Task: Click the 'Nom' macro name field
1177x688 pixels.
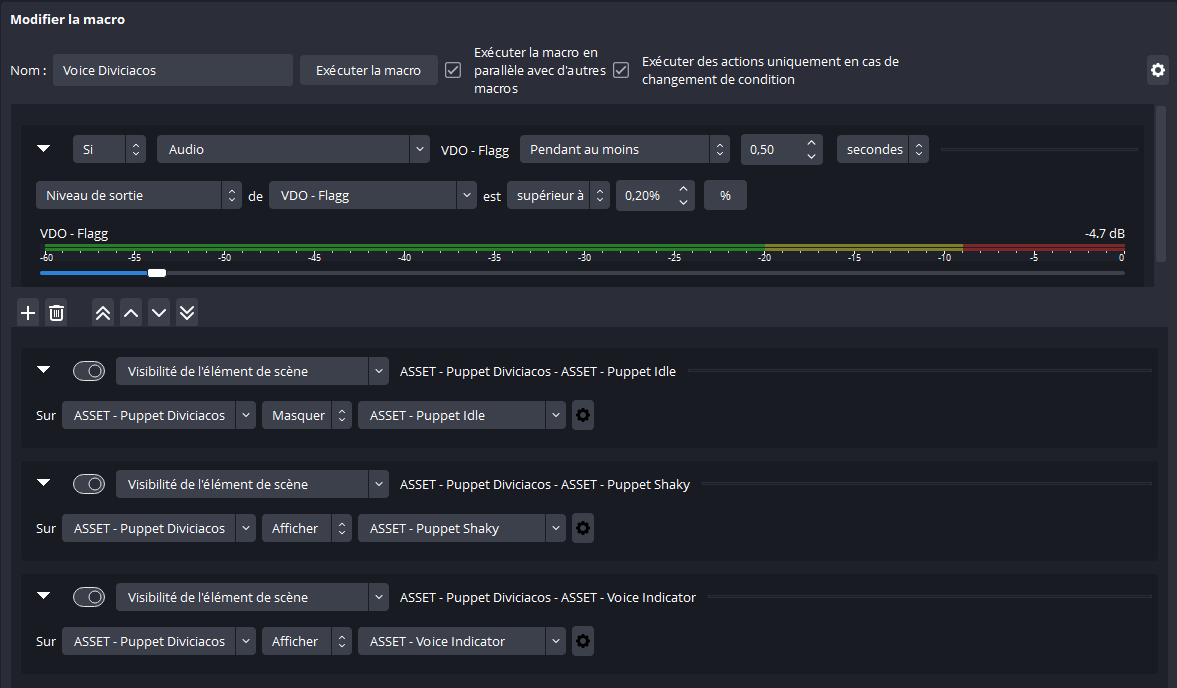Action: tap(172, 70)
